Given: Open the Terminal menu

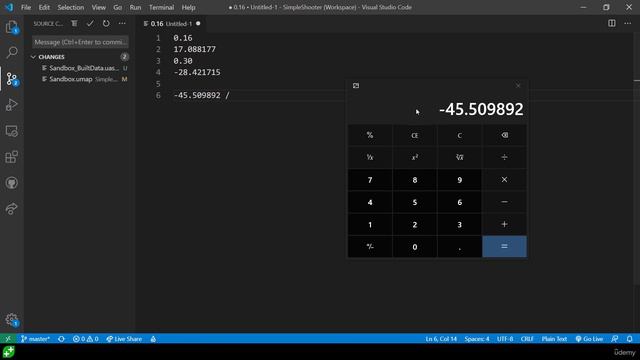Looking at the screenshot, I should click(x=162, y=7).
